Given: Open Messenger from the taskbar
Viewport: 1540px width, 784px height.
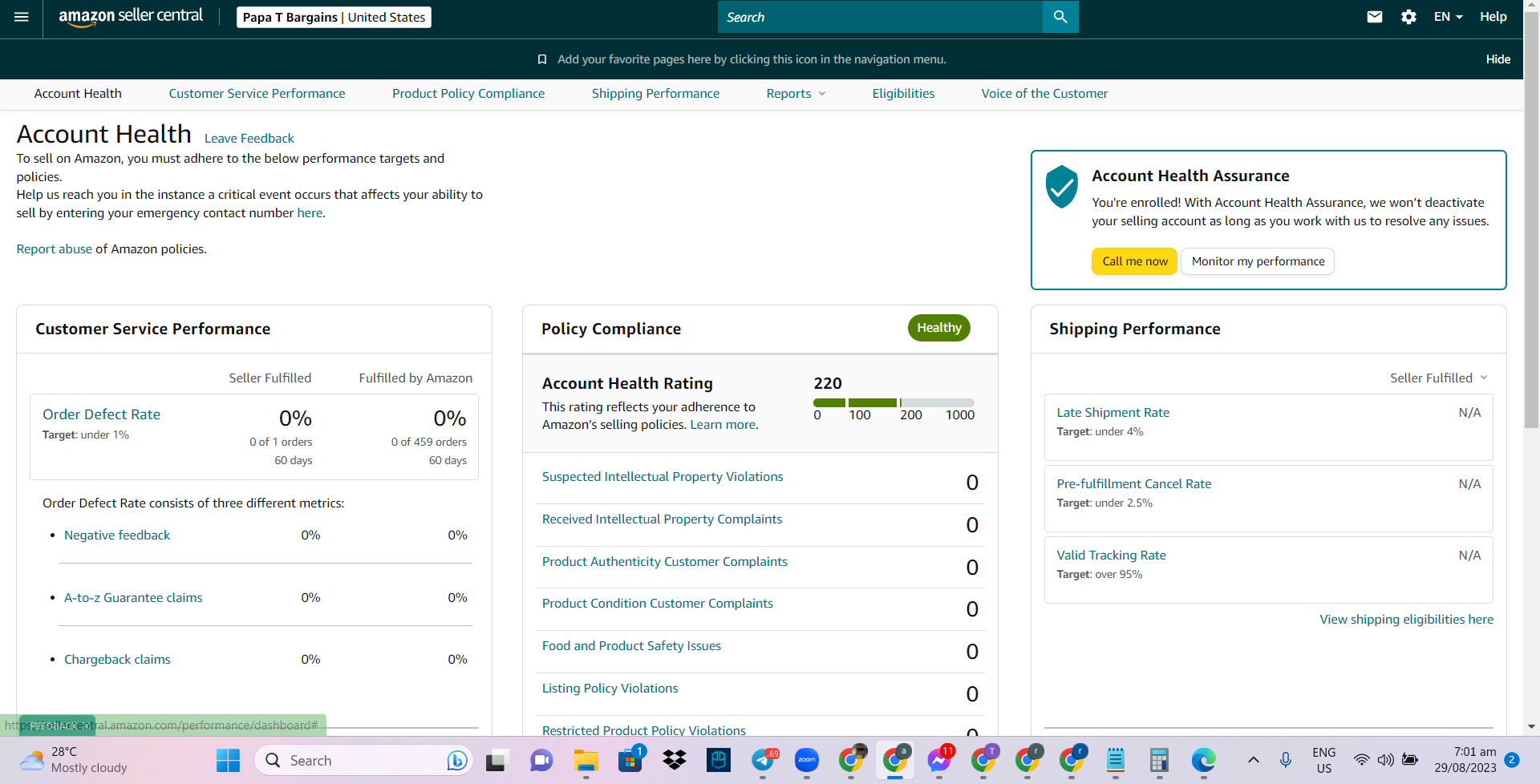Looking at the screenshot, I should 940,760.
